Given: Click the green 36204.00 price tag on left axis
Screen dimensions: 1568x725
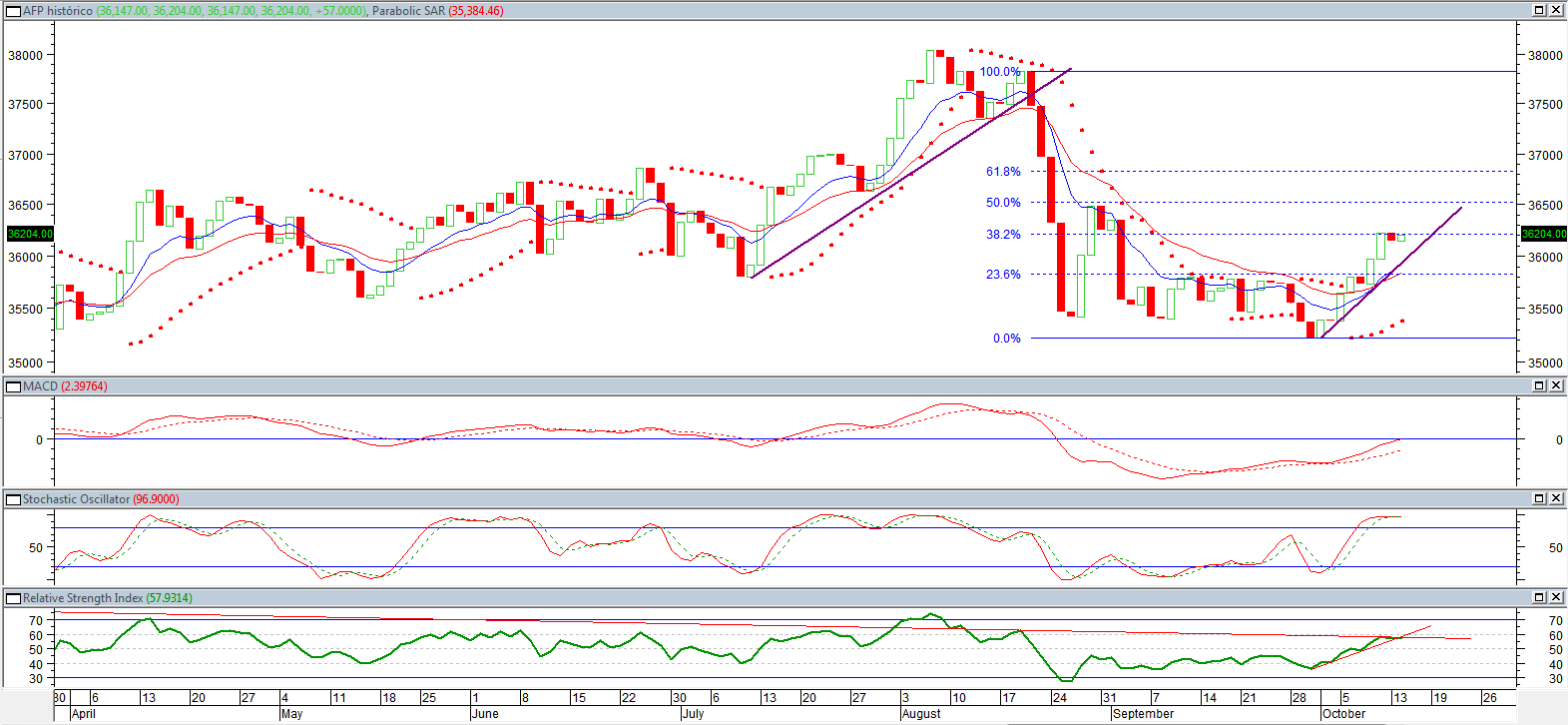Looking at the screenshot, I should click(30, 234).
